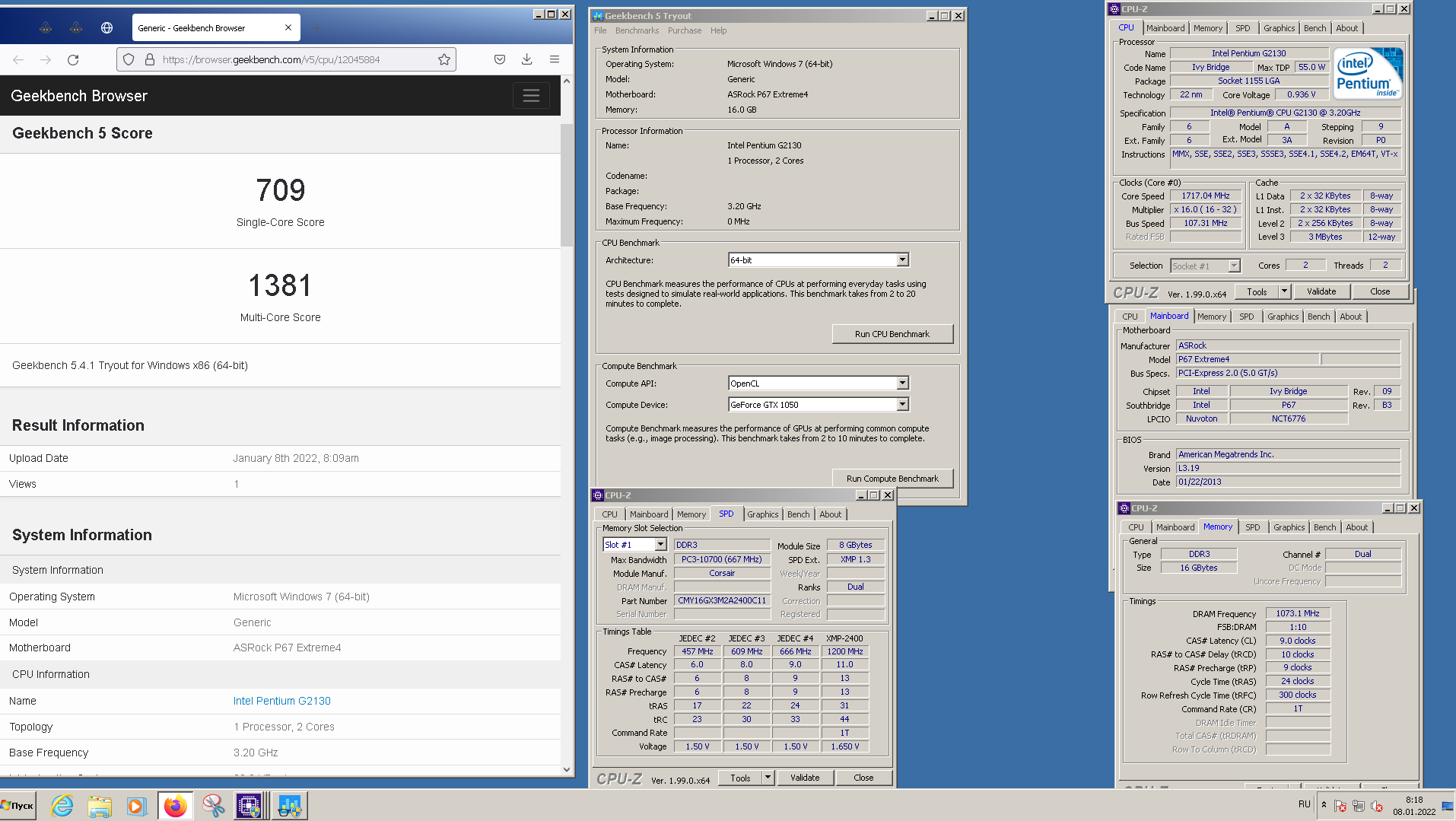Switch to Geekbench in the taskbar
Screen dimensions: 1456x821
coord(289,806)
